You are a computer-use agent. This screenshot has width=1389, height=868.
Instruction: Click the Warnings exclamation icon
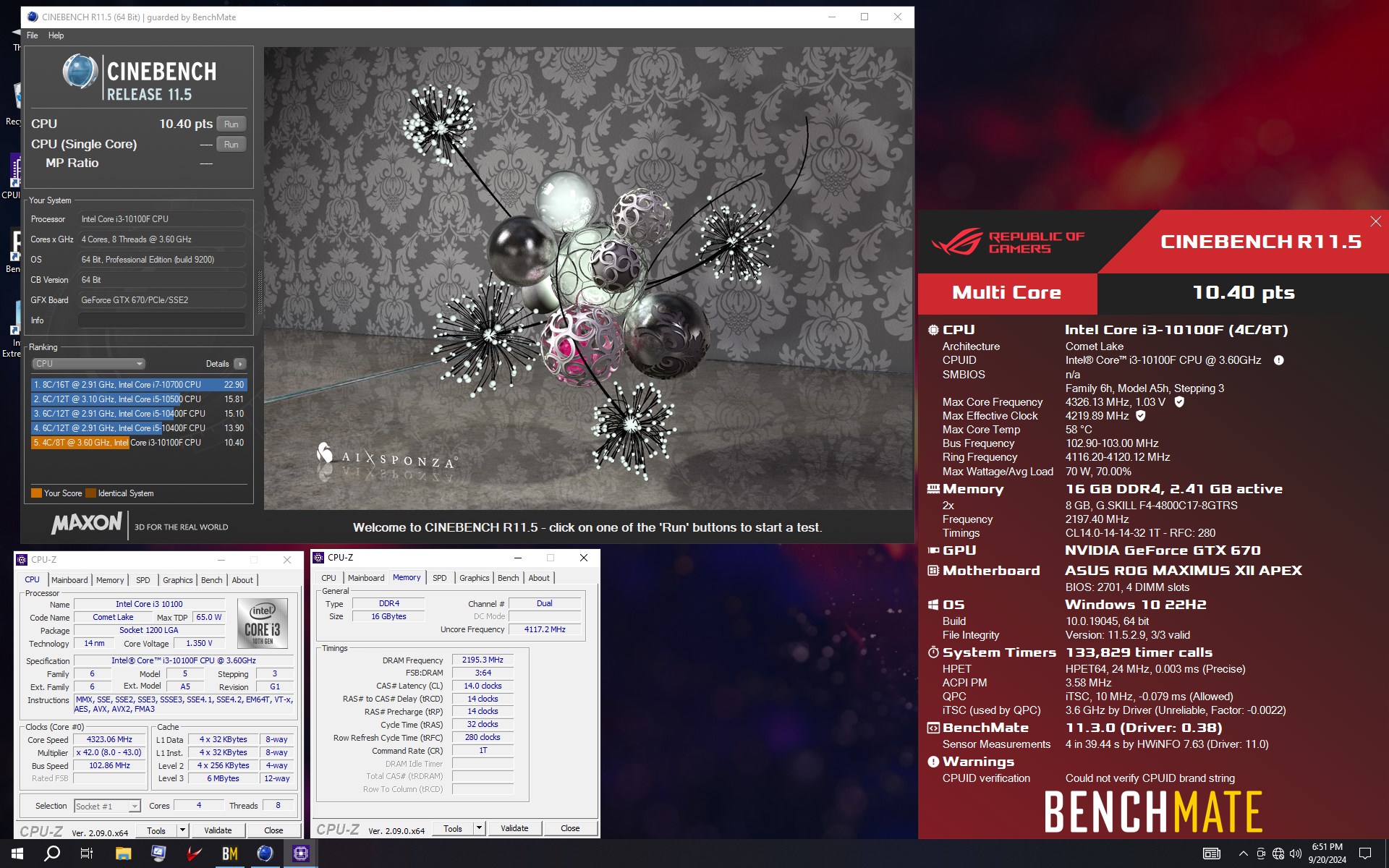tap(933, 762)
